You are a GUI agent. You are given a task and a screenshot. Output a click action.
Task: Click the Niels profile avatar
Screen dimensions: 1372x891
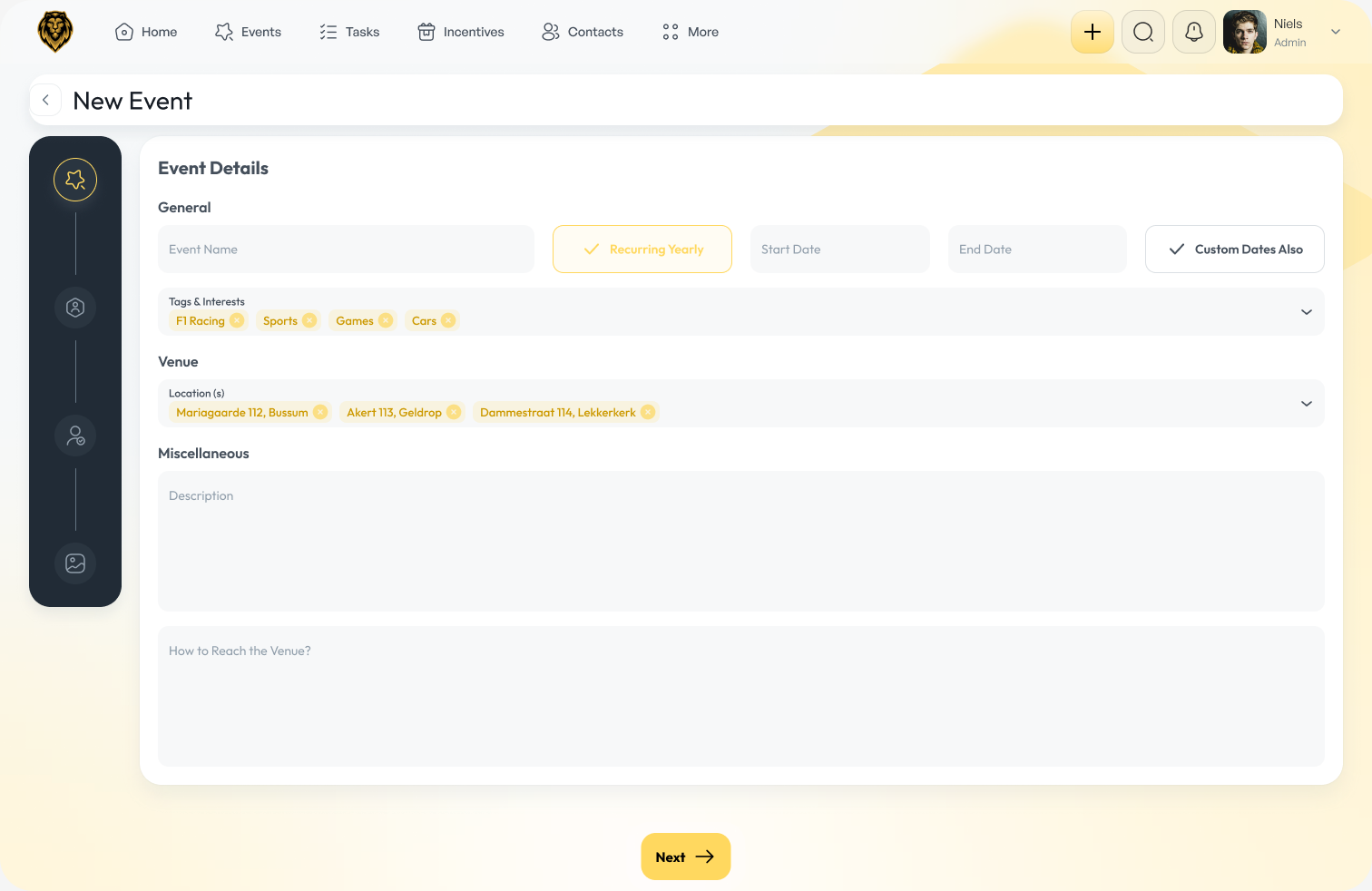point(1245,32)
